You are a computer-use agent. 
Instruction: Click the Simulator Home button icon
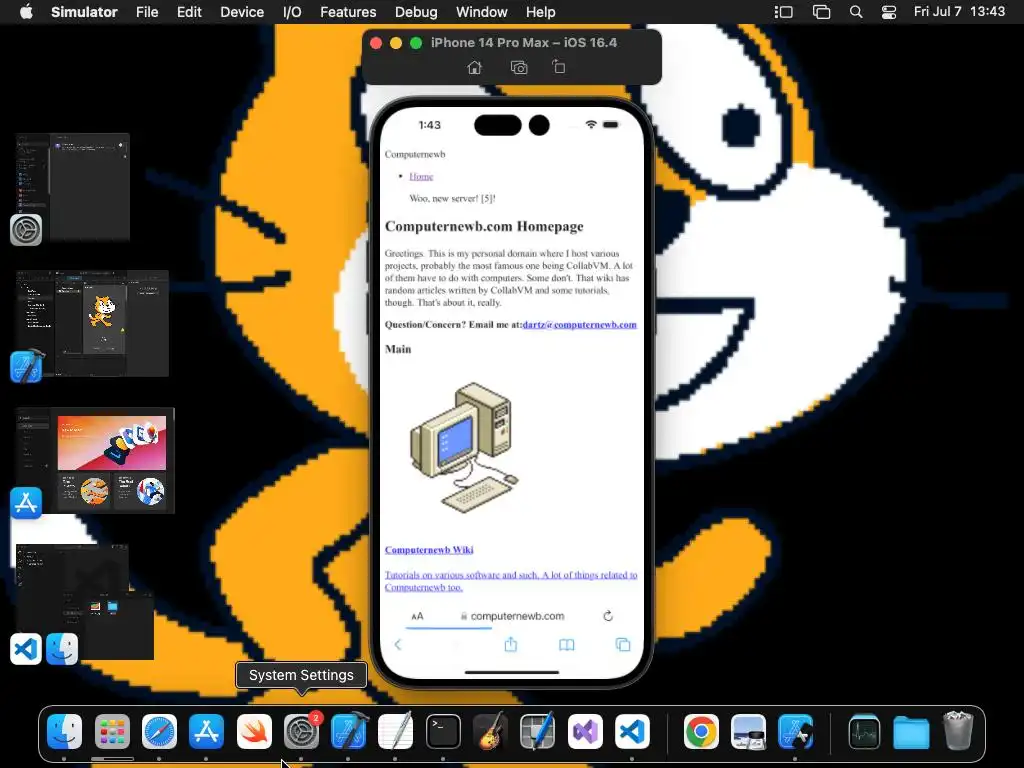pyautogui.click(x=475, y=67)
